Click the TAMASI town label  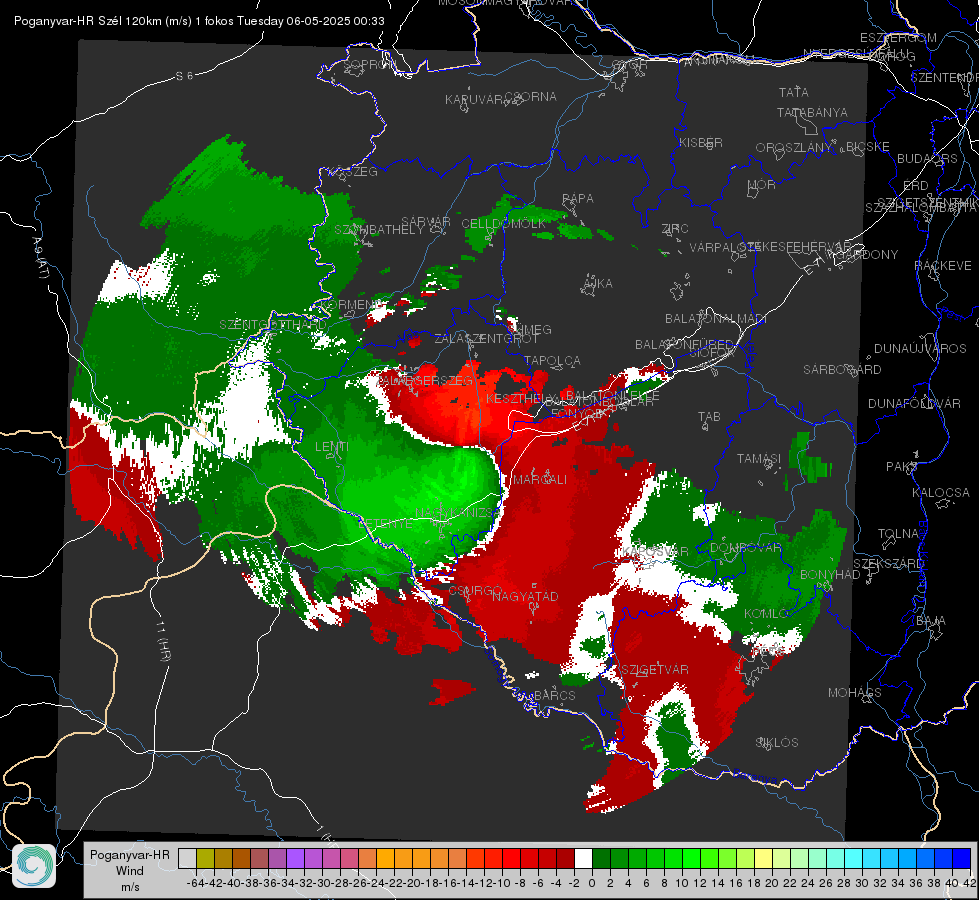pos(759,458)
